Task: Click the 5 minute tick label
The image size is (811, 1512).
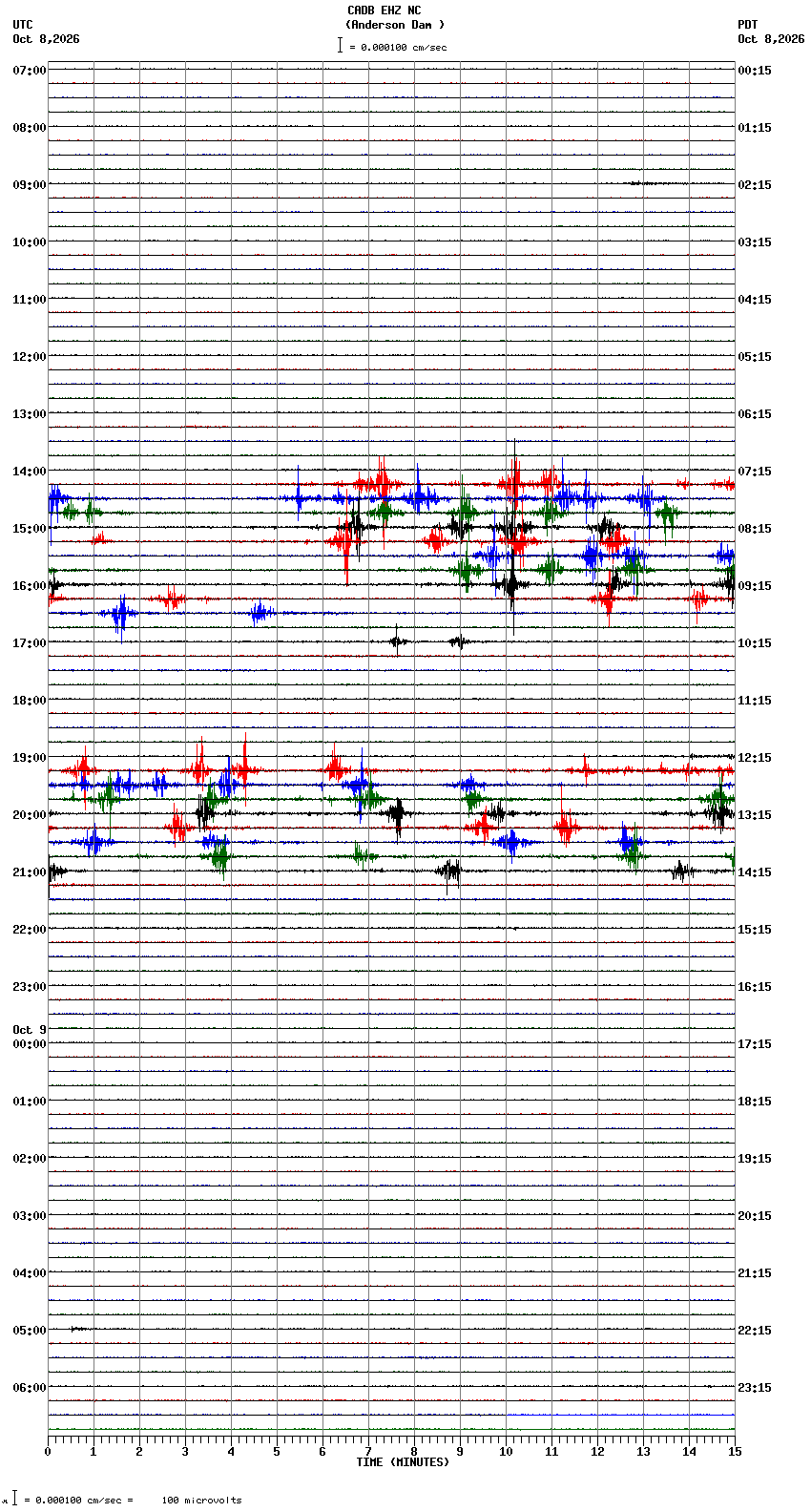Action: click(277, 1452)
